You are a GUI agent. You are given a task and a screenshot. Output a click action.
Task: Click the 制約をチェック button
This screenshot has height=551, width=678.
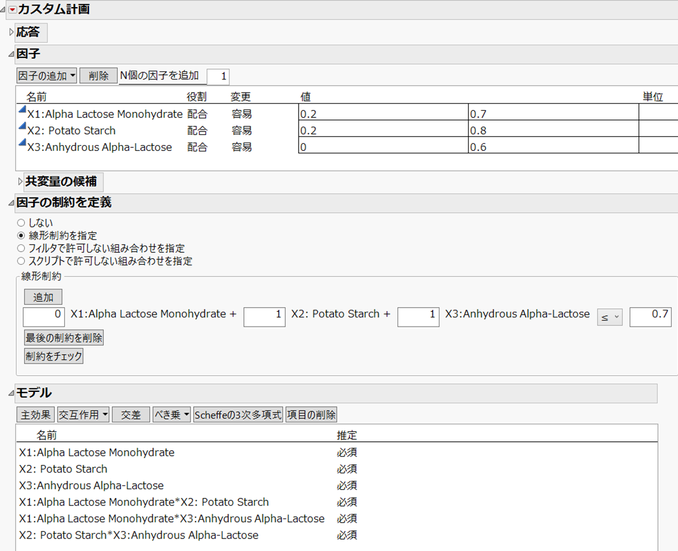pyautogui.click(x=54, y=356)
